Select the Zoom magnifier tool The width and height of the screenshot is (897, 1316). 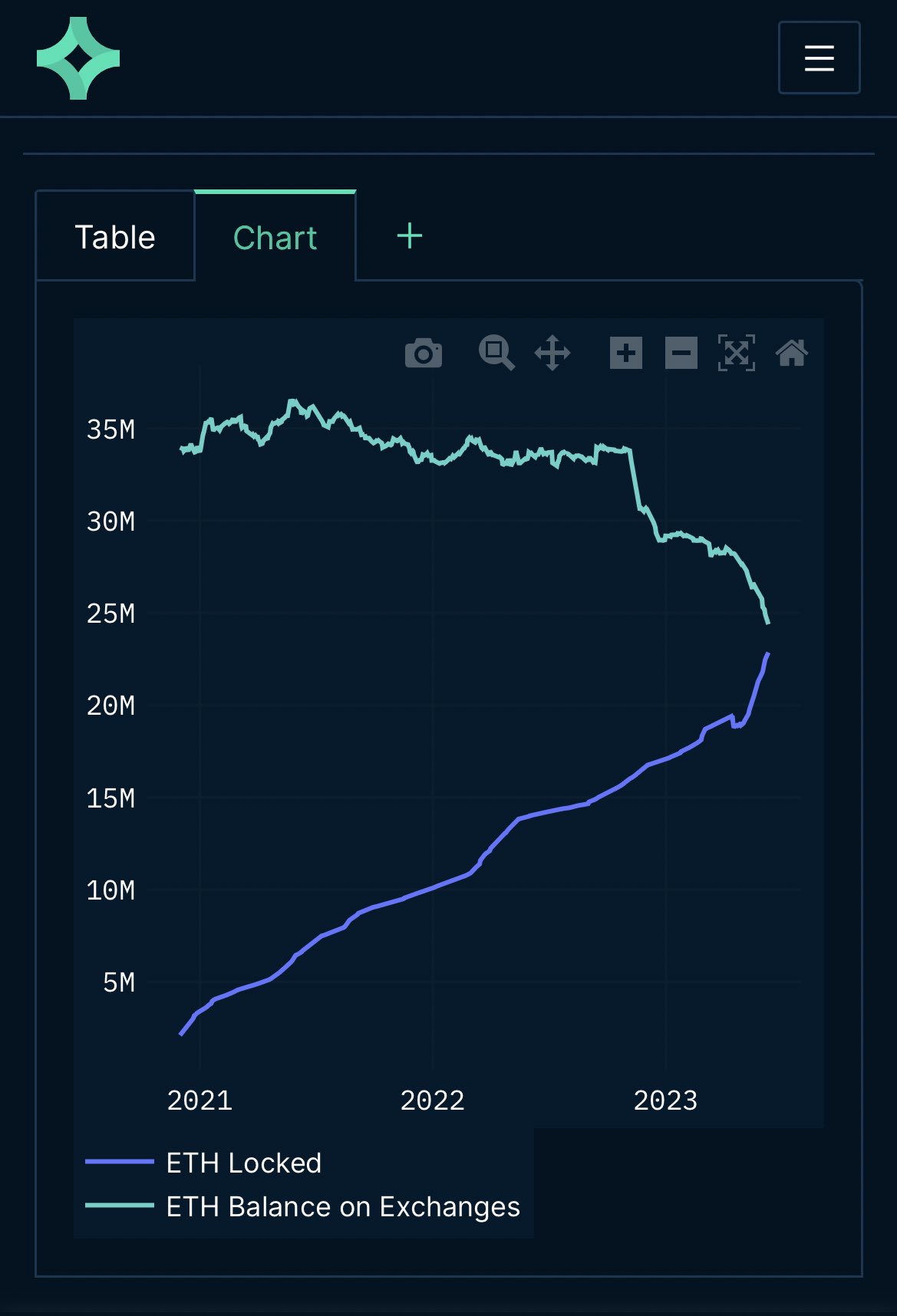tap(496, 353)
